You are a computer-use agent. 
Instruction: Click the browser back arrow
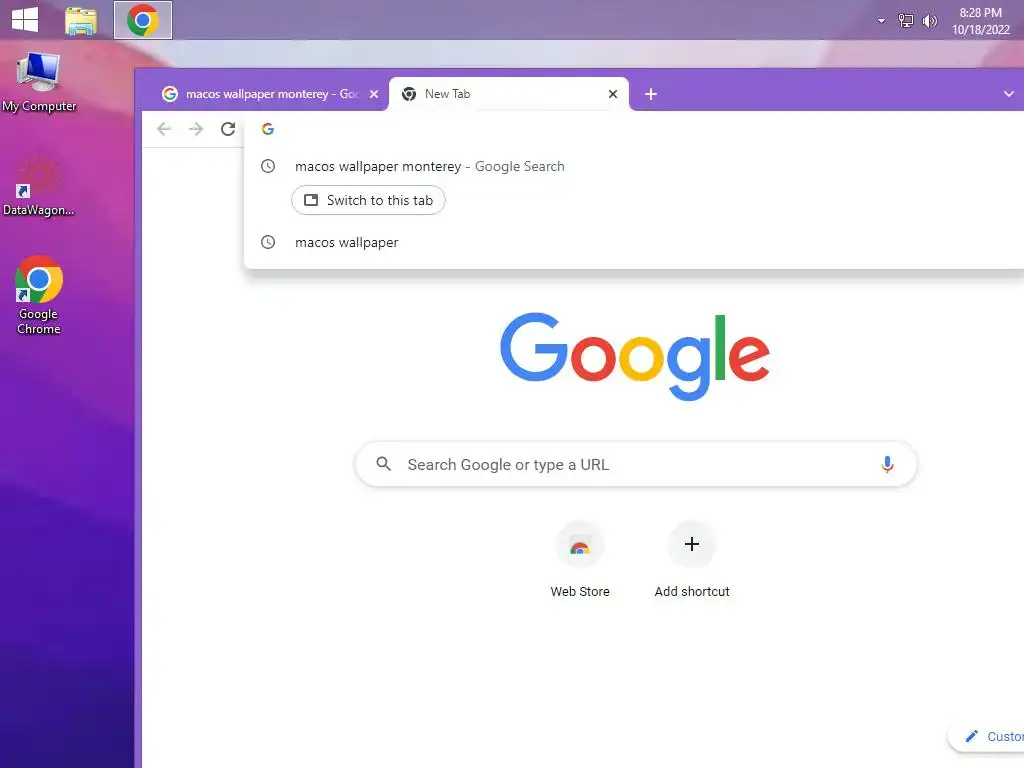point(164,129)
